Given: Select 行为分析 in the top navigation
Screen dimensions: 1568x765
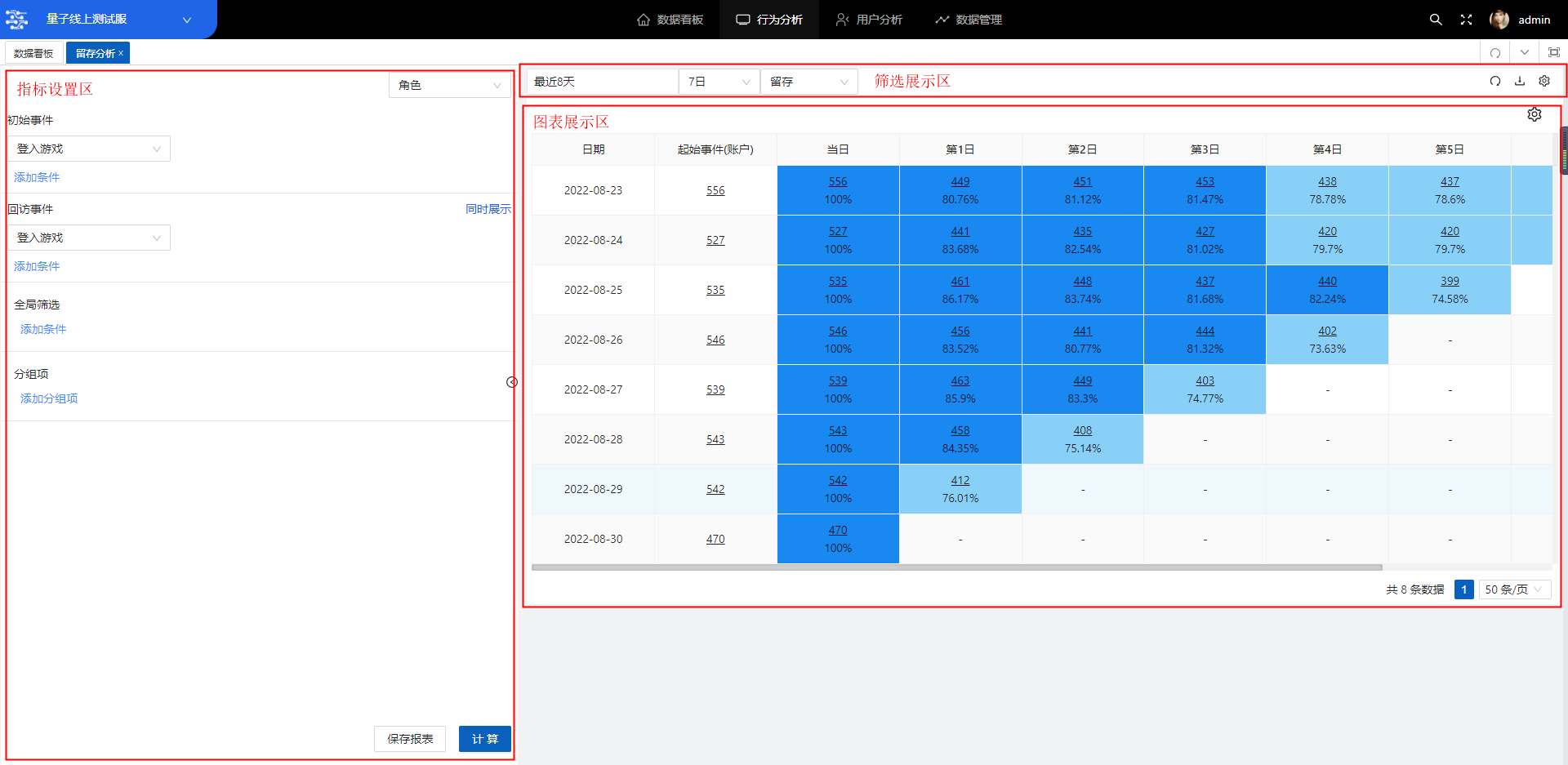Looking at the screenshot, I should coord(769,20).
